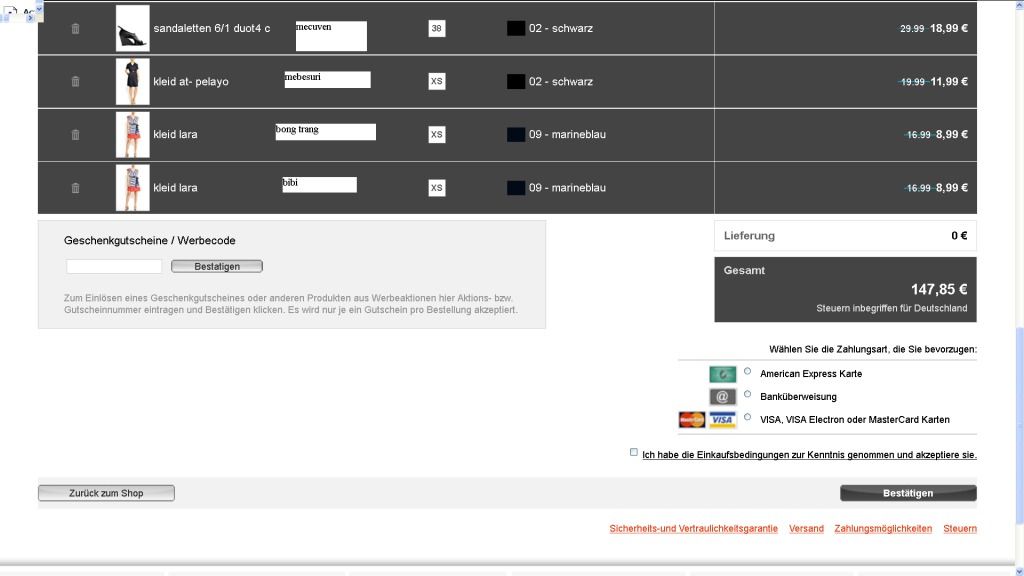1024x576 pixels.
Task: Click the VISA logo icon
Action: (x=723, y=420)
